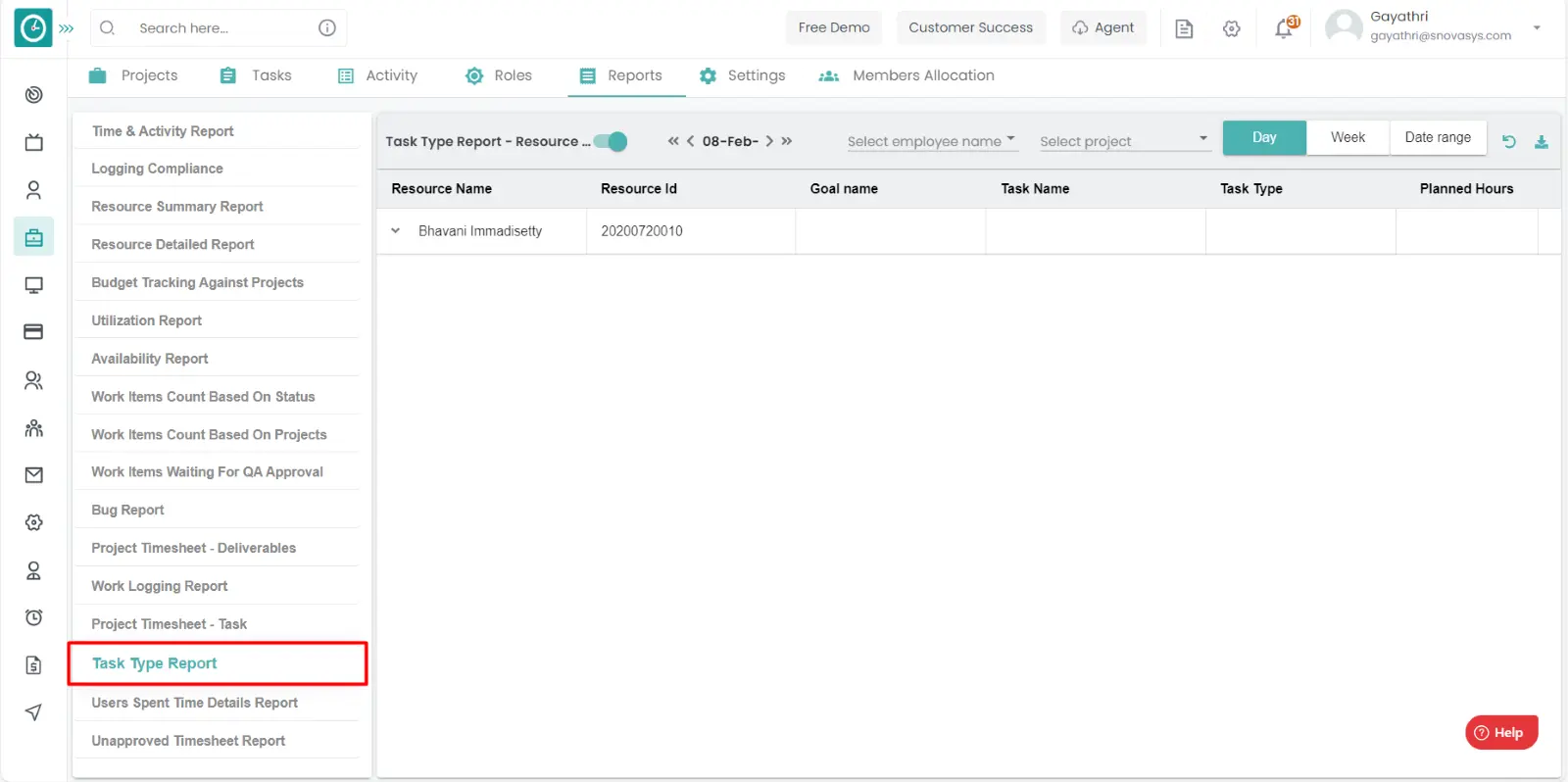
Task: Open the Members Allocation tab
Action: click(x=906, y=75)
